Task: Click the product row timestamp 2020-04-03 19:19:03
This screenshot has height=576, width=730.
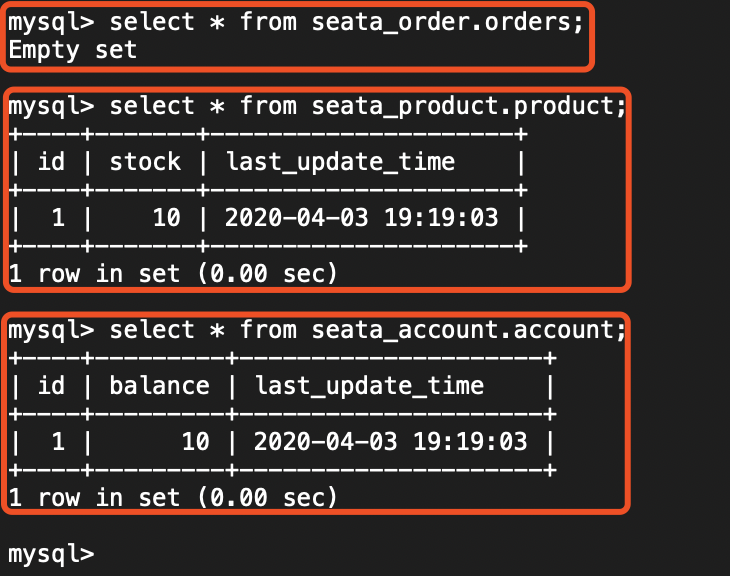Action: (x=362, y=217)
